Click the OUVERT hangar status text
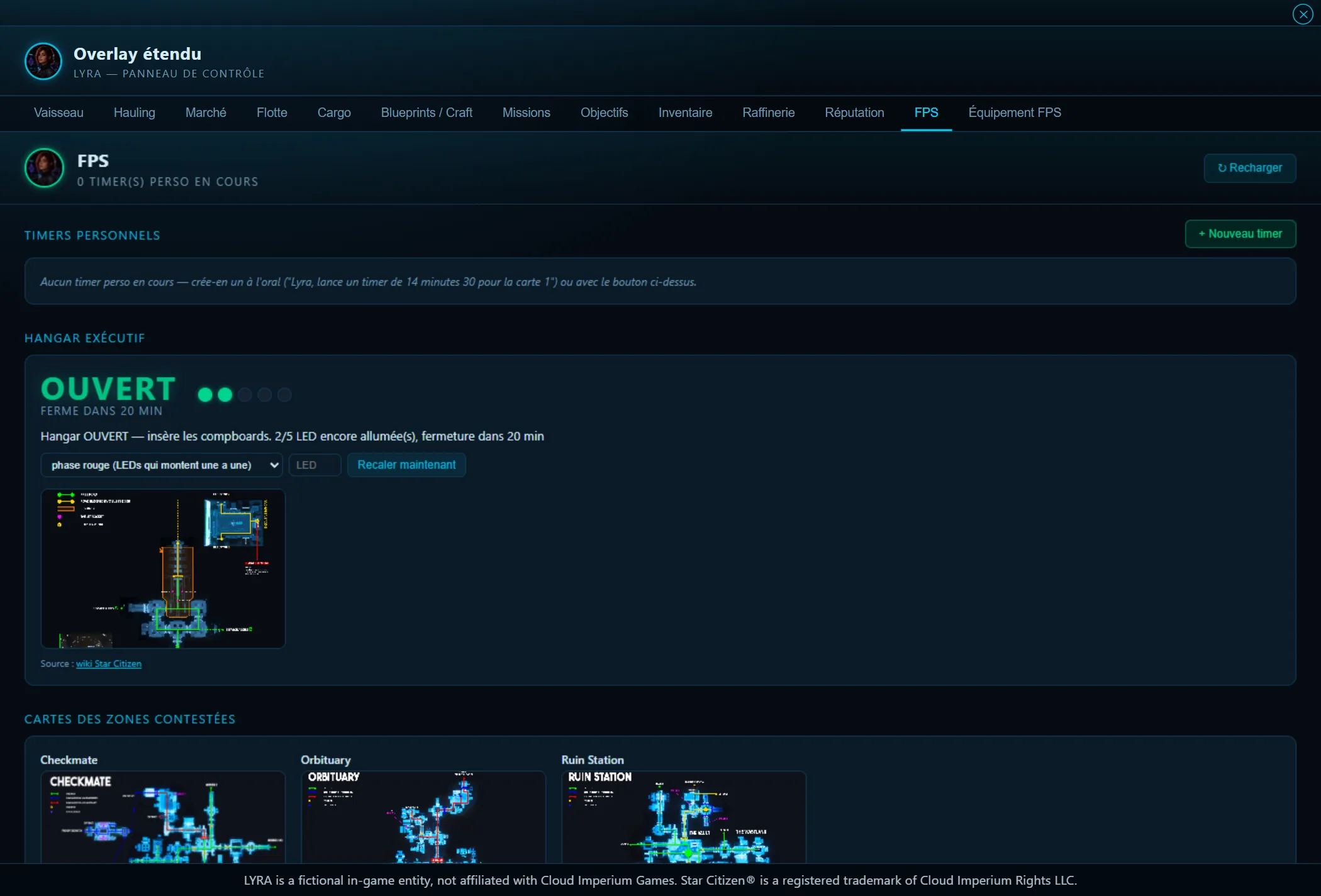 [108, 389]
